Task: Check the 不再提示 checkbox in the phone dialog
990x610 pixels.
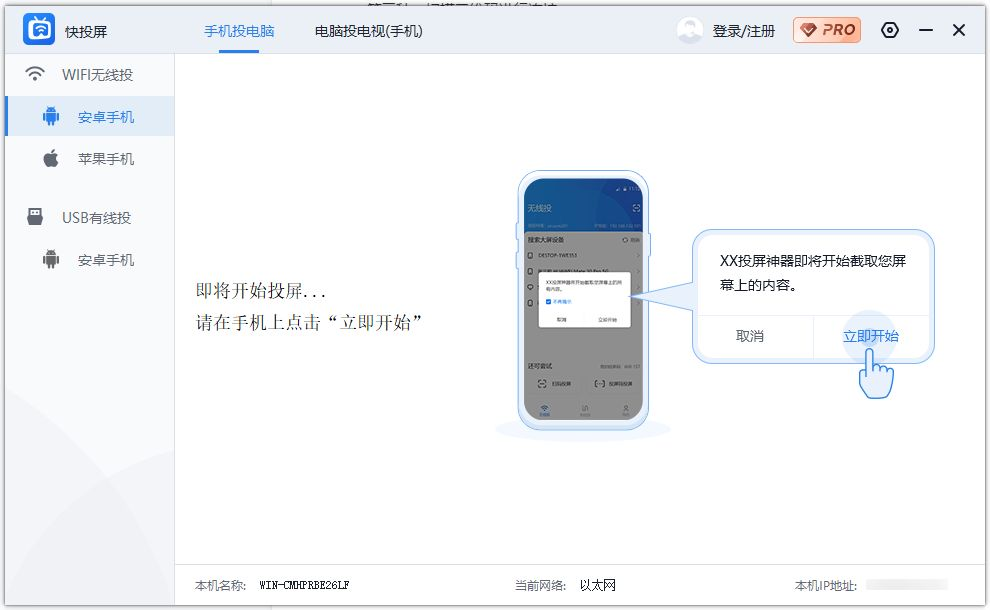Action: (548, 302)
